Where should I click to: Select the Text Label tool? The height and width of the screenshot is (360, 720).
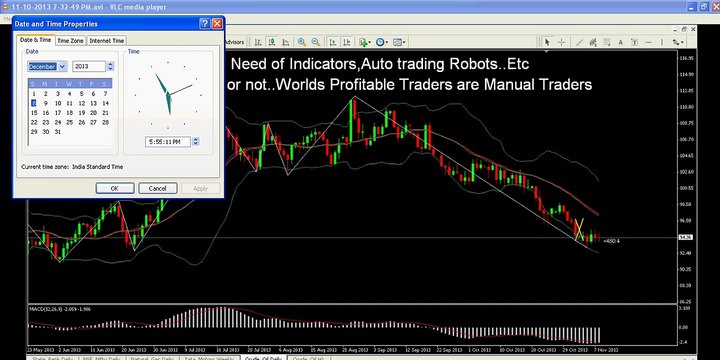(x=634, y=42)
